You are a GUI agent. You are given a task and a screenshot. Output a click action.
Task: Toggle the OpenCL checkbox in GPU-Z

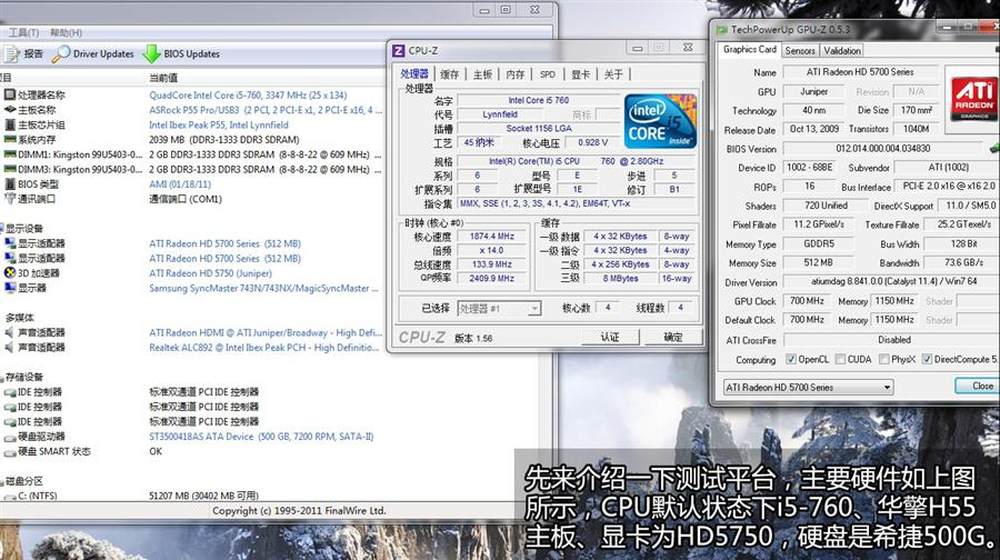[791, 359]
